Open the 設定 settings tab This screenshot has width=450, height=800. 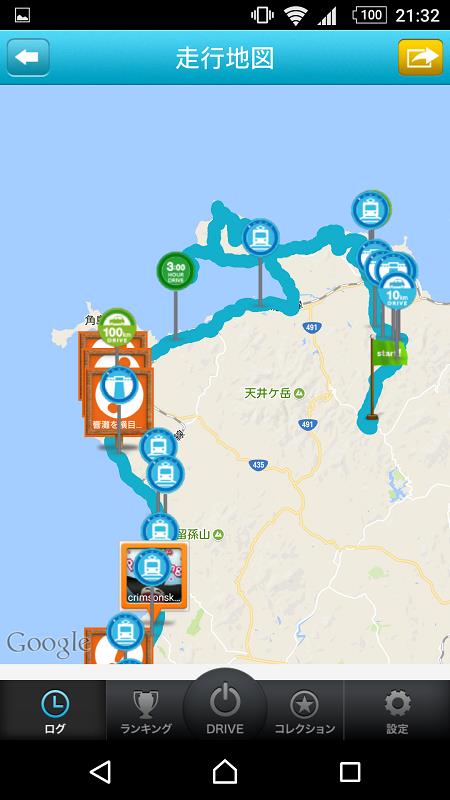pyautogui.click(x=397, y=711)
